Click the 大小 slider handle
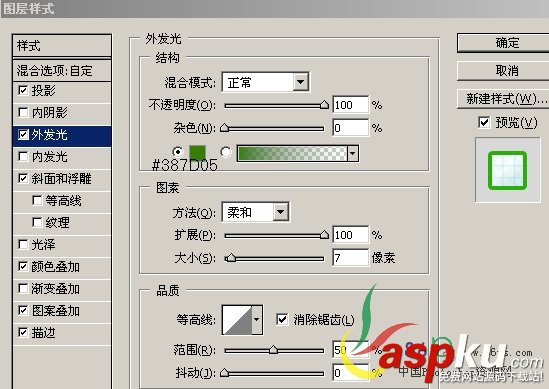This screenshot has height=389, width=549. 230,258
